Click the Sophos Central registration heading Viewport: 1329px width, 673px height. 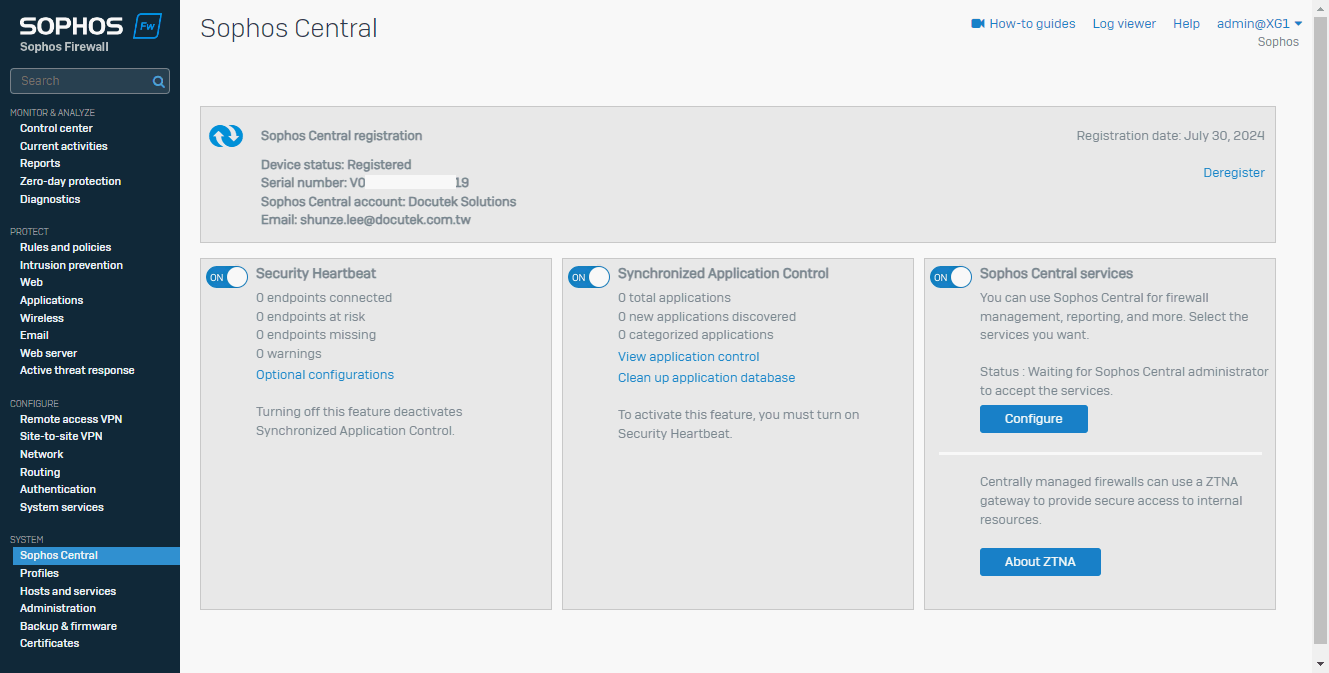[x=342, y=136]
